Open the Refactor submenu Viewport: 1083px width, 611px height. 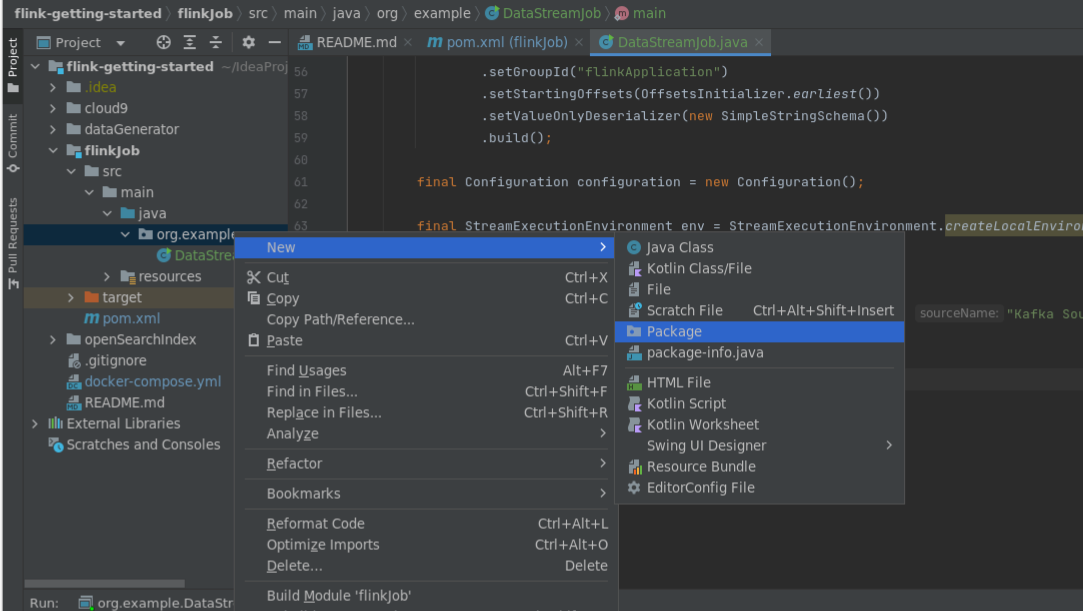pyautogui.click(x=425, y=464)
